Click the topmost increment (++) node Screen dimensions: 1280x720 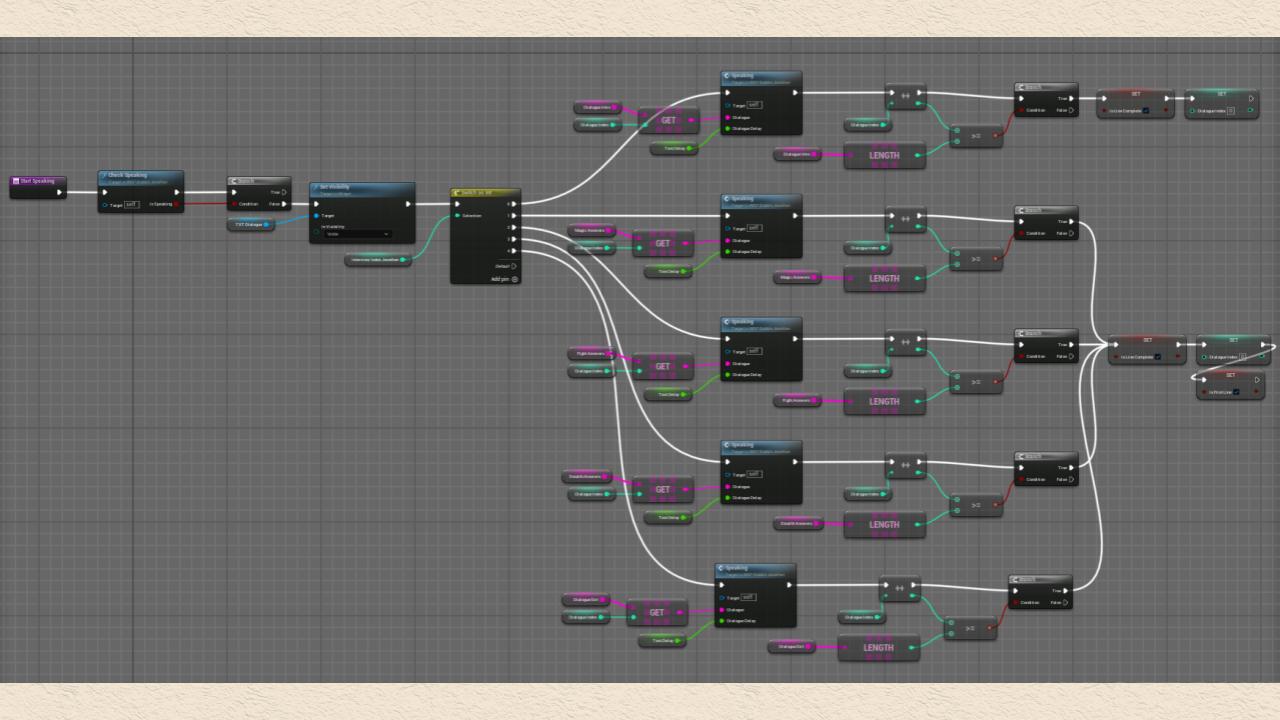(905, 96)
